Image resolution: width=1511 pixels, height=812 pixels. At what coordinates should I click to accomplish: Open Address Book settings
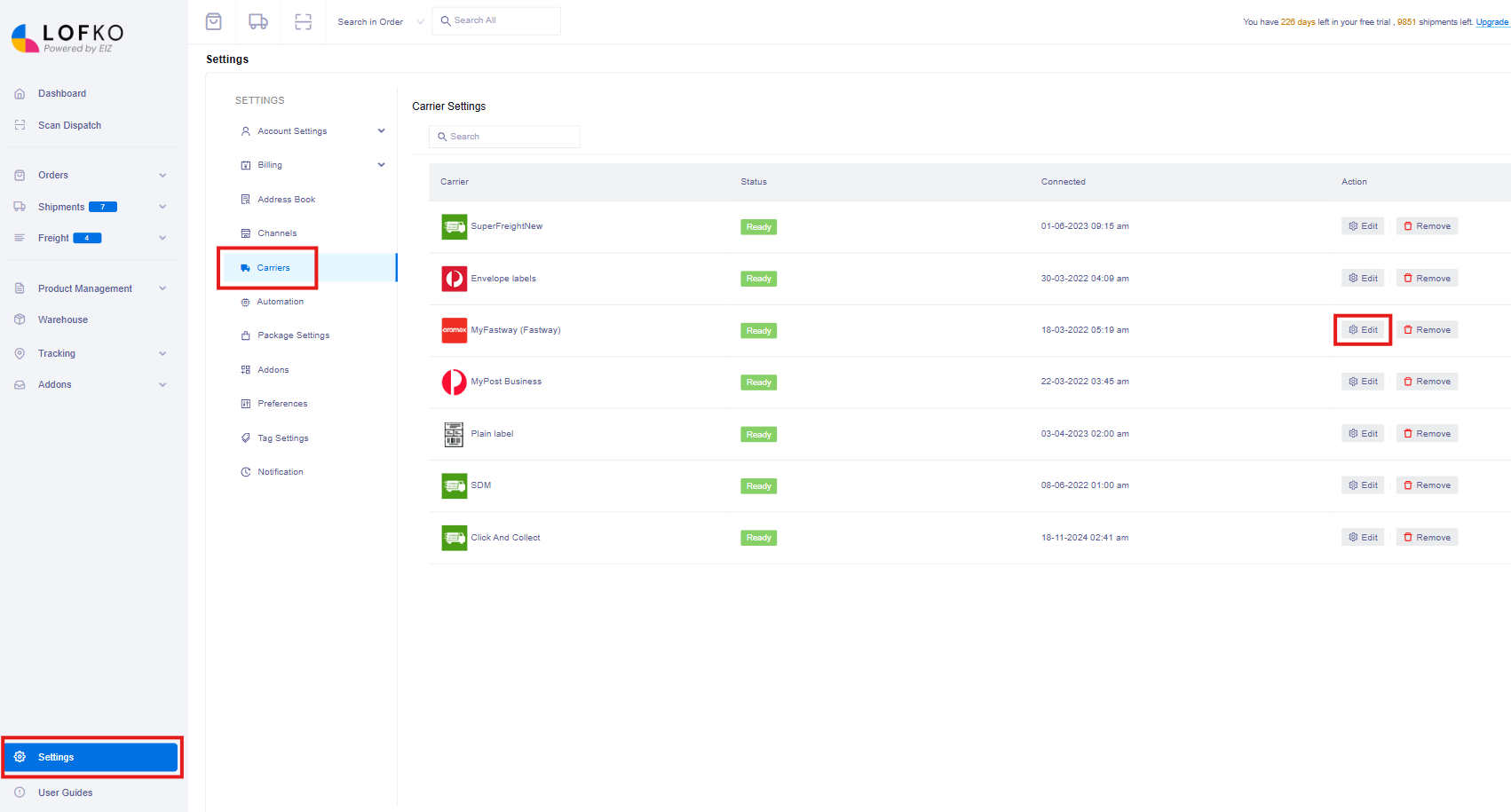(286, 199)
